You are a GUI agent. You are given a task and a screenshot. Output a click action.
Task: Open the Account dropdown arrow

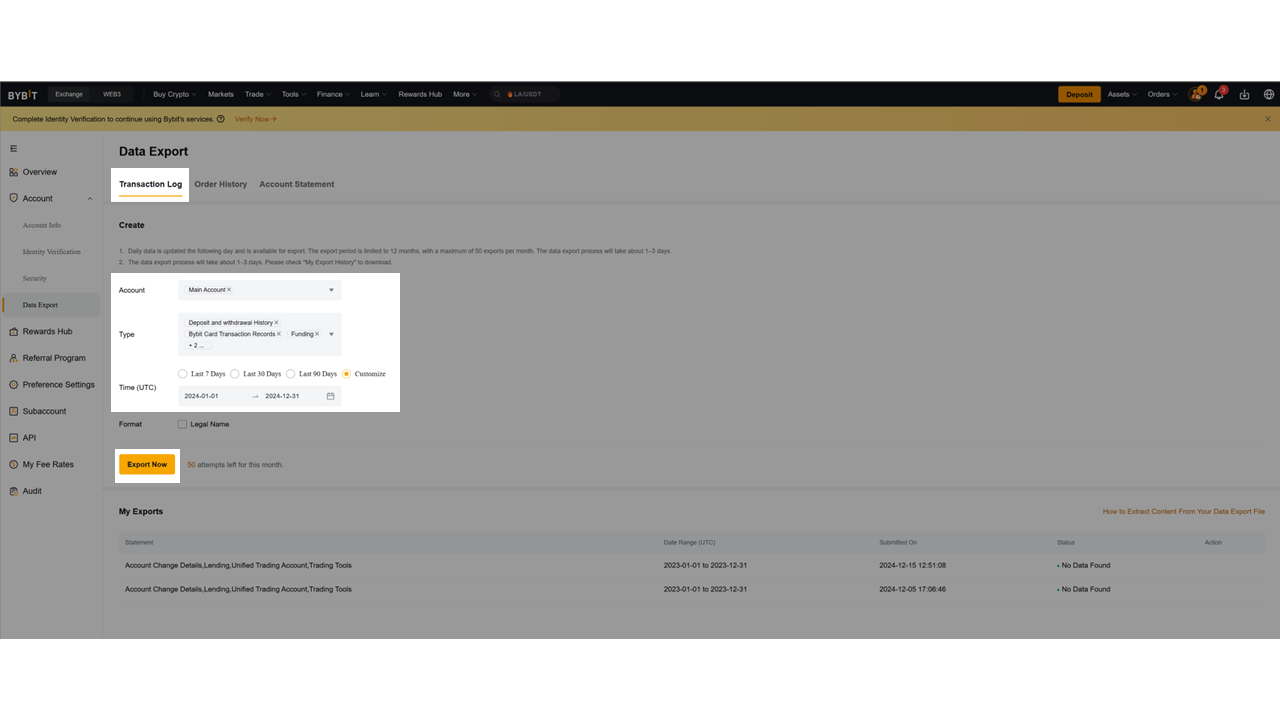(x=331, y=290)
